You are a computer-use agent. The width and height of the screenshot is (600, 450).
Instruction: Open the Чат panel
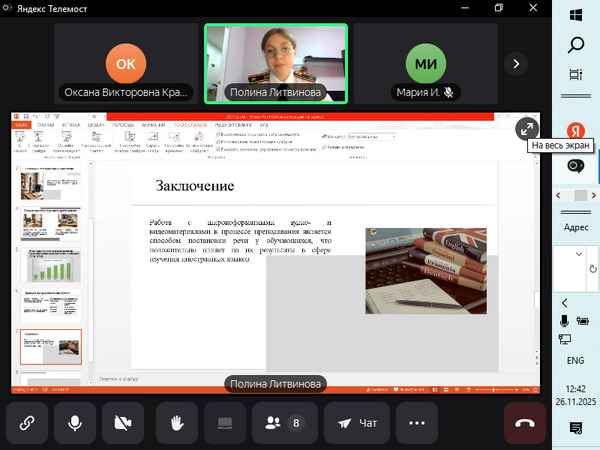pyautogui.click(x=357, y=423)
